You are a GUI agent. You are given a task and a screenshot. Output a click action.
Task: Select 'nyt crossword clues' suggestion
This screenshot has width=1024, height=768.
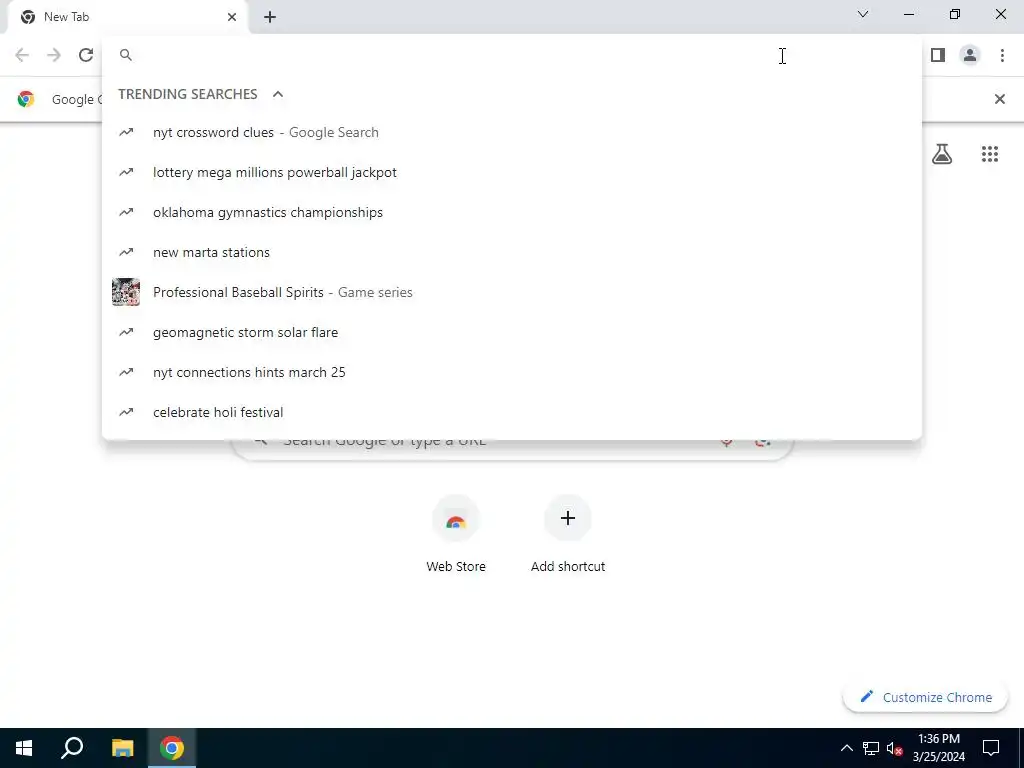512,132
